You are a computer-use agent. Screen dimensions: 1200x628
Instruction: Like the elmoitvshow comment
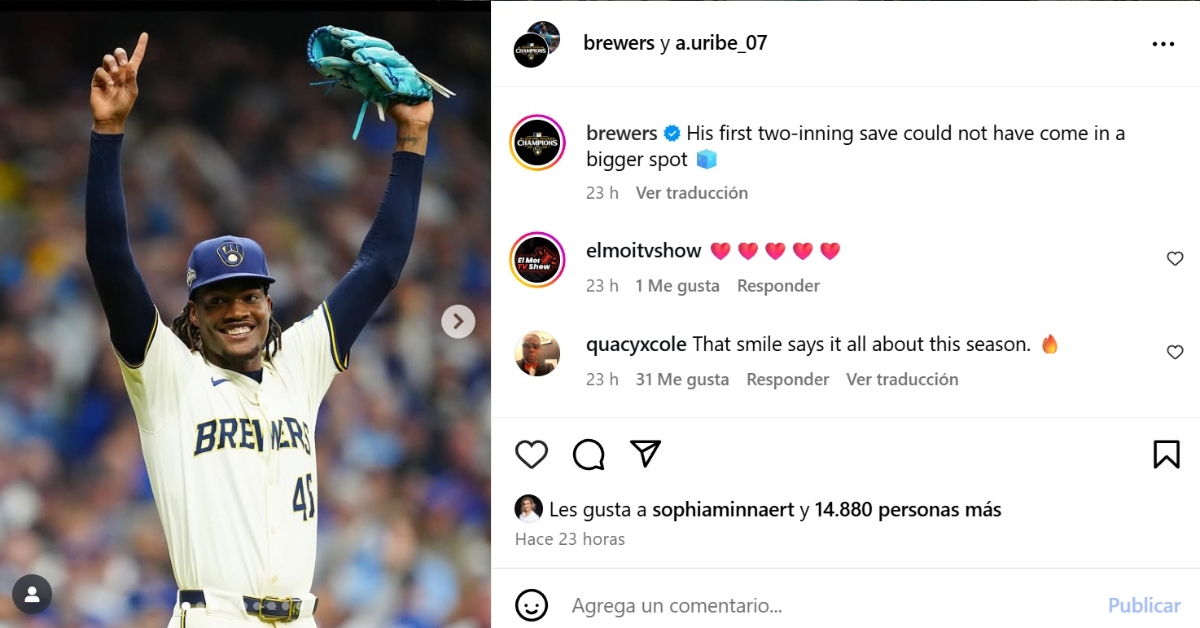1175,259
